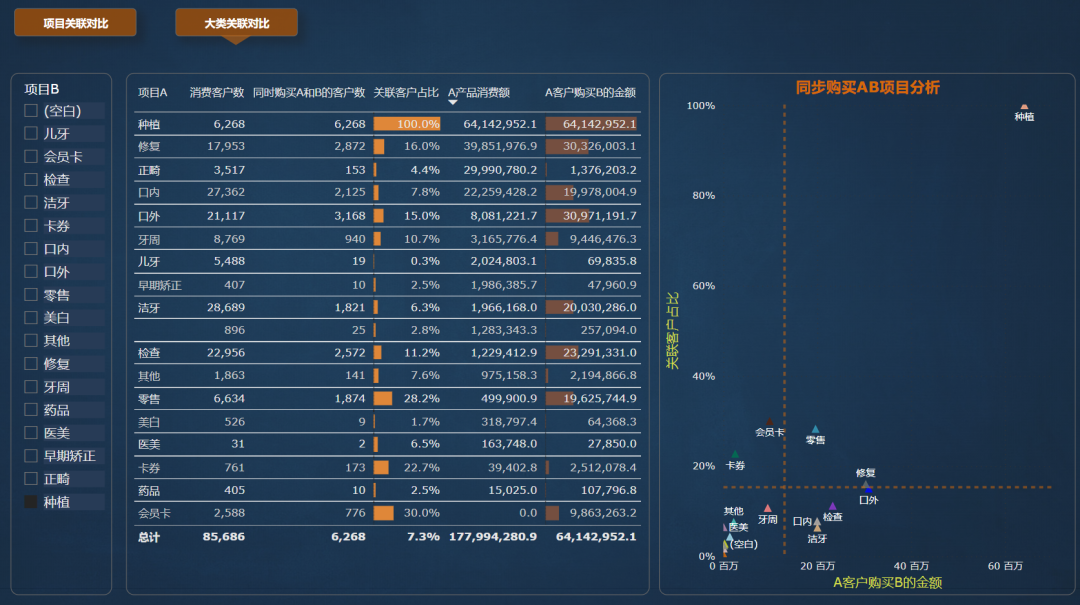Sort table by 关联客户占比 column header
Screen dimensions: 1080x605
(406, 92)
